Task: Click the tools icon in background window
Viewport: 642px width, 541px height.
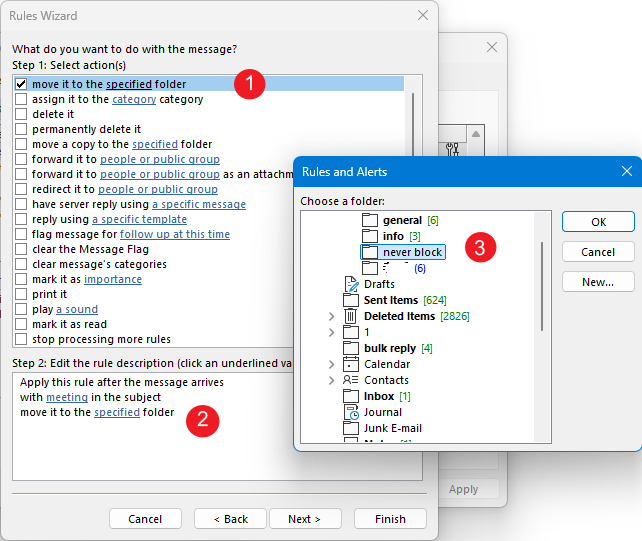Action: (x=452, y=149)
